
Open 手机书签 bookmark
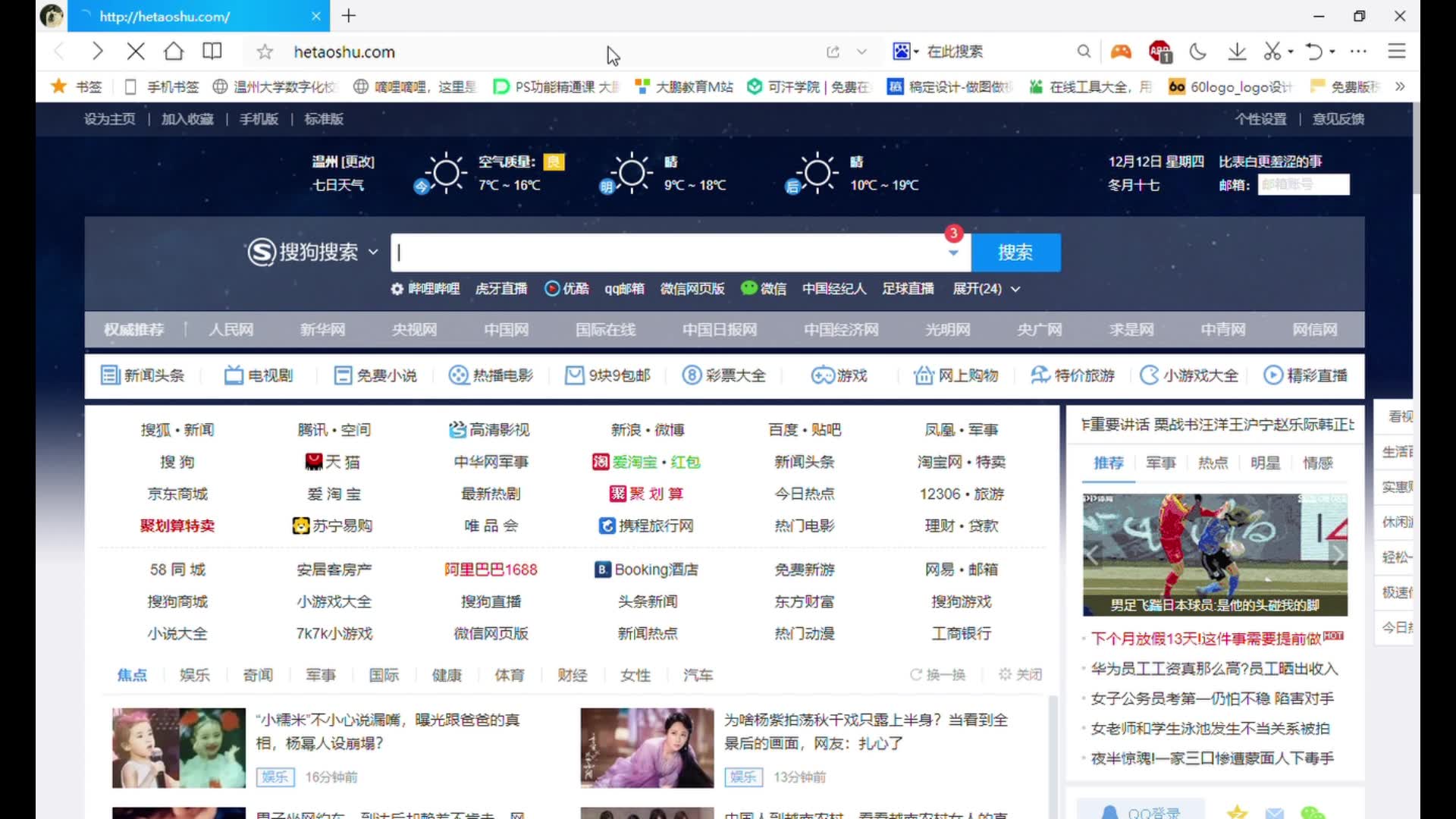[163, 86]
